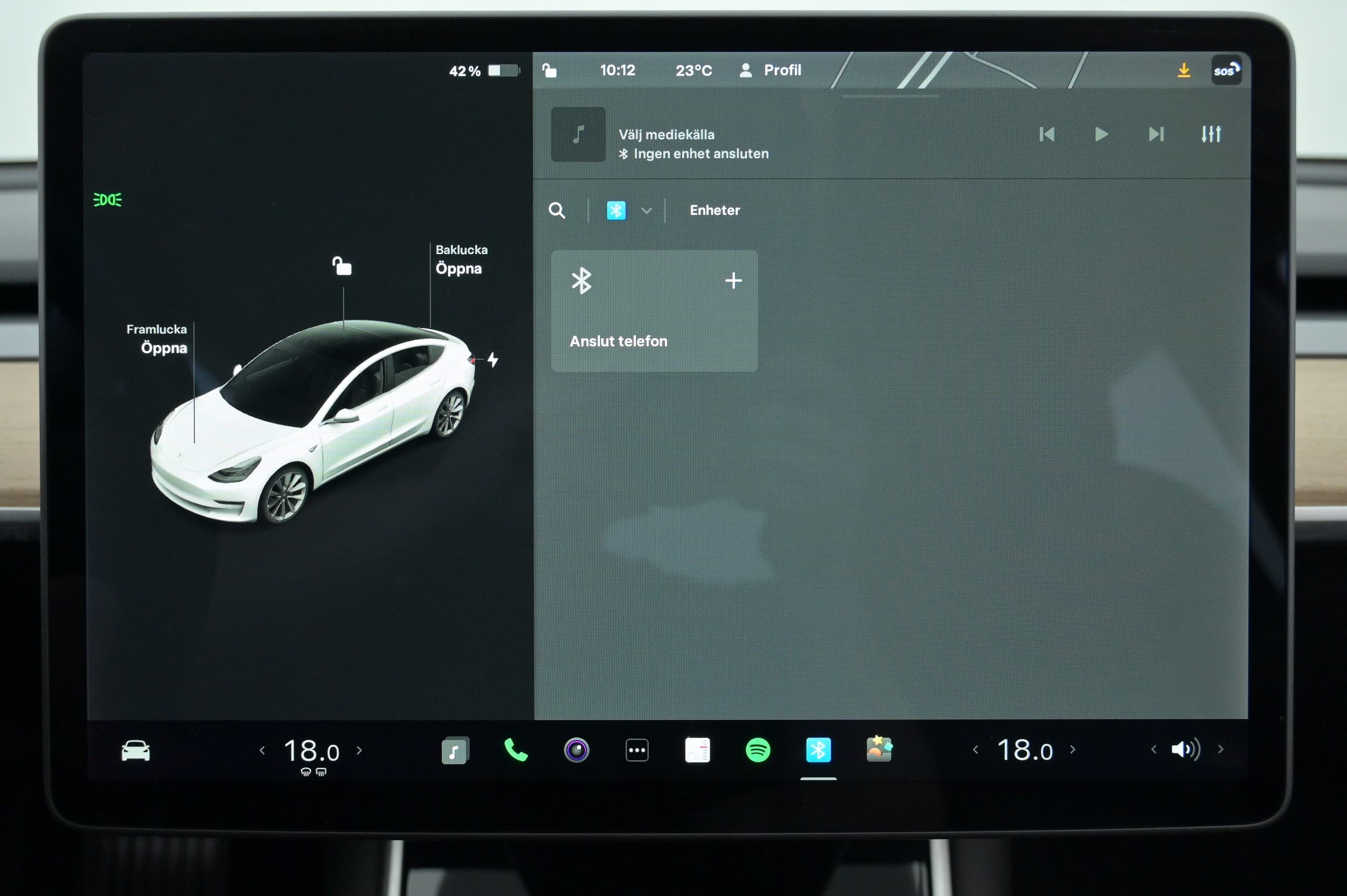The image size is (1347, 896).
Task: Open Baklucka trunk with Öppna
Action: pos(459,268)
